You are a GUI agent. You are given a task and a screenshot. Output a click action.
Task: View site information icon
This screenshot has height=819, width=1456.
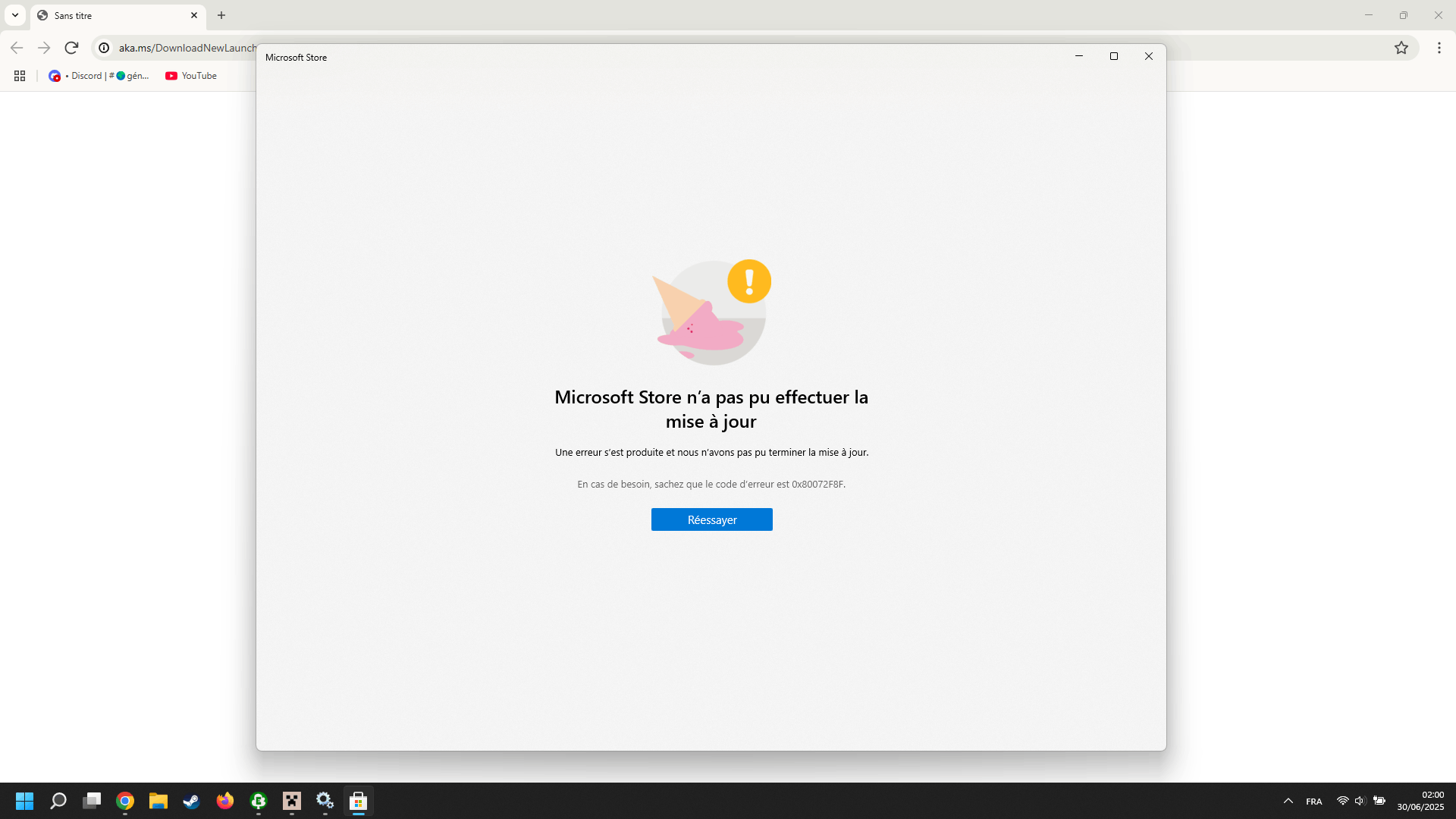point(104,48)
